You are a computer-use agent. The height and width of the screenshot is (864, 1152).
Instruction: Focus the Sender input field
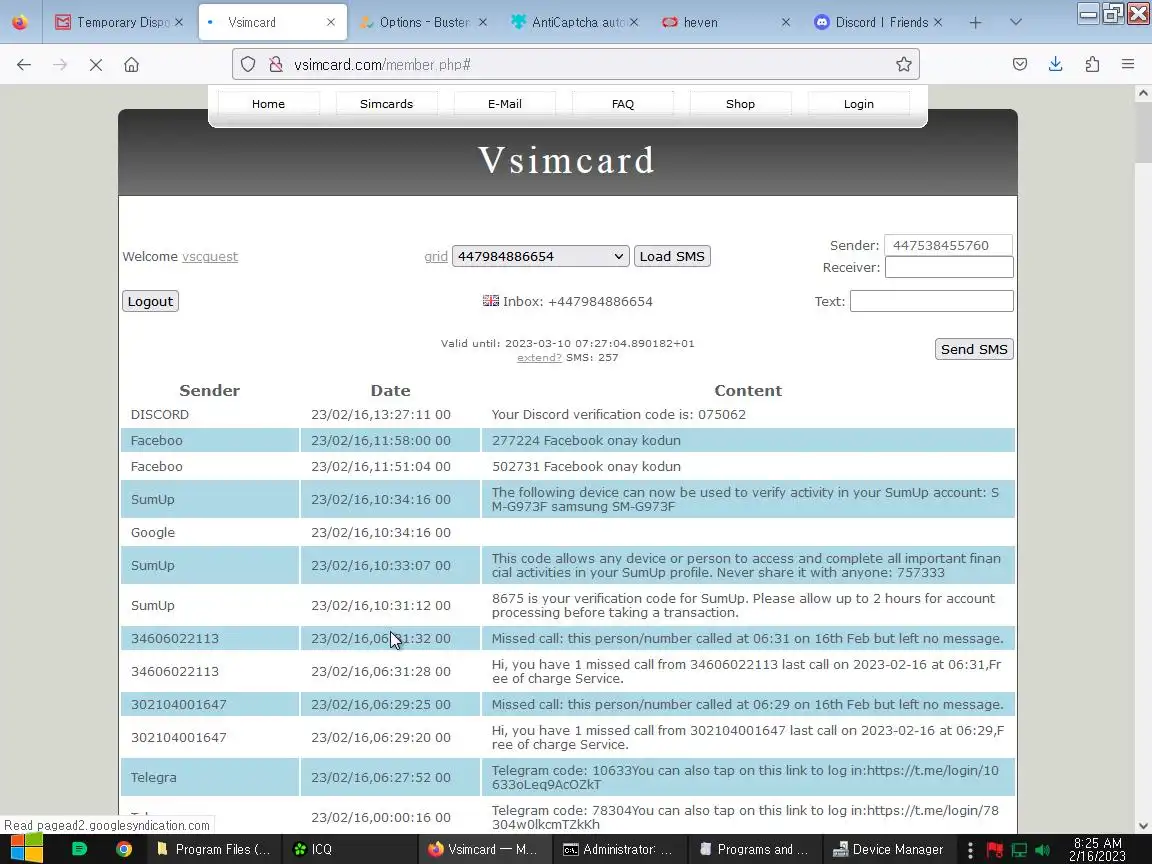948,245
